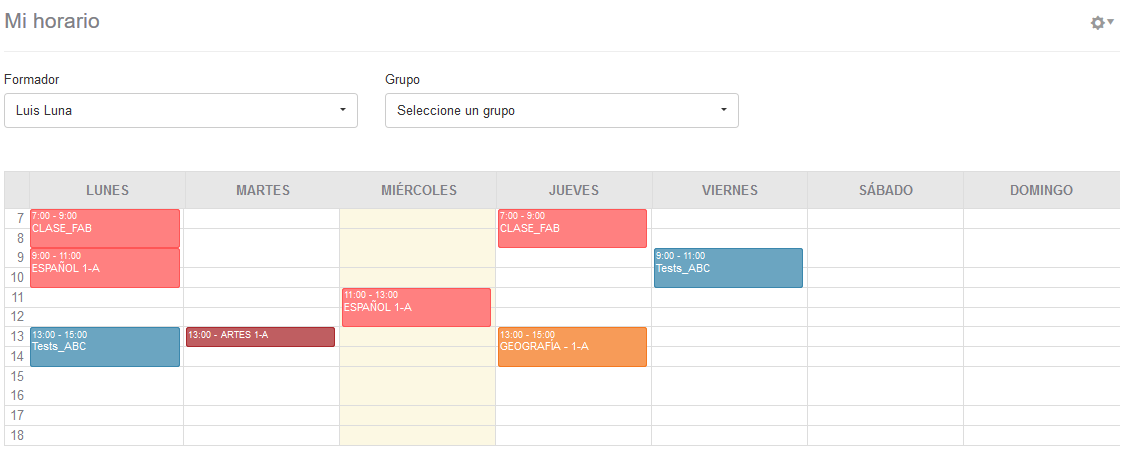This screenshot has height=459, width=1126.
Task: Select the DOMINGO column header
Action: point(1041,190)
